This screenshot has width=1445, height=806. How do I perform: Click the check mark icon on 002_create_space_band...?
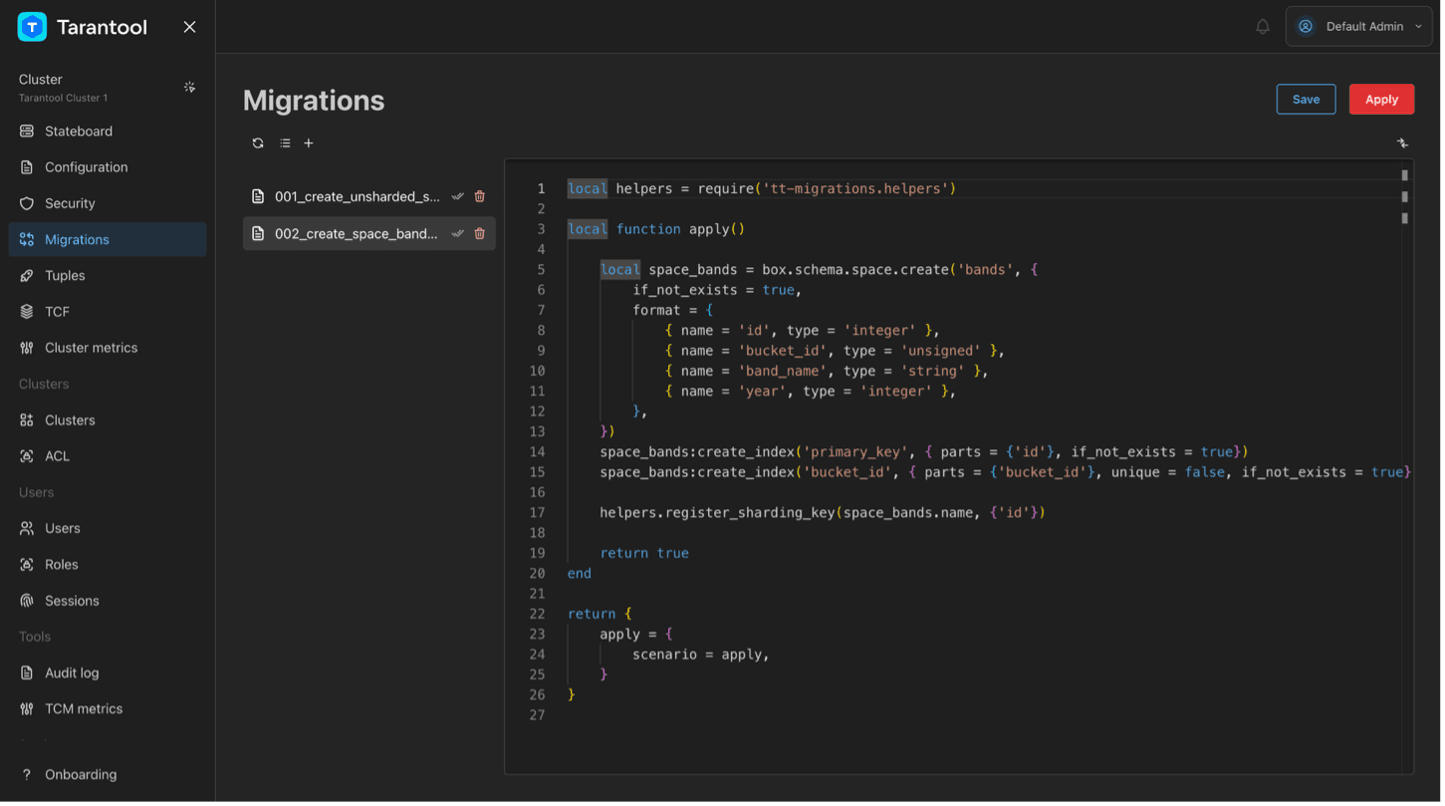point(459,234)
